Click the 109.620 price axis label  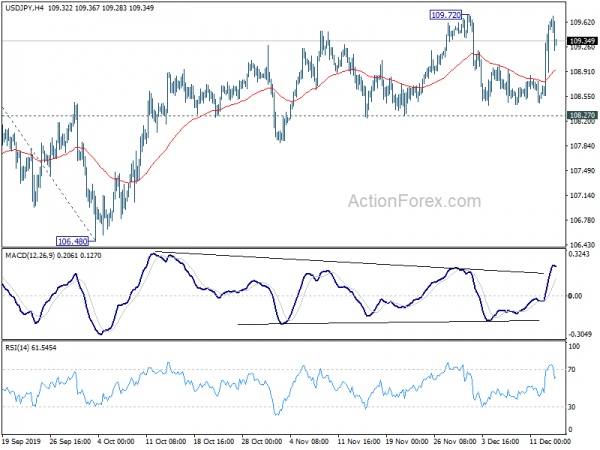[582, 22]
